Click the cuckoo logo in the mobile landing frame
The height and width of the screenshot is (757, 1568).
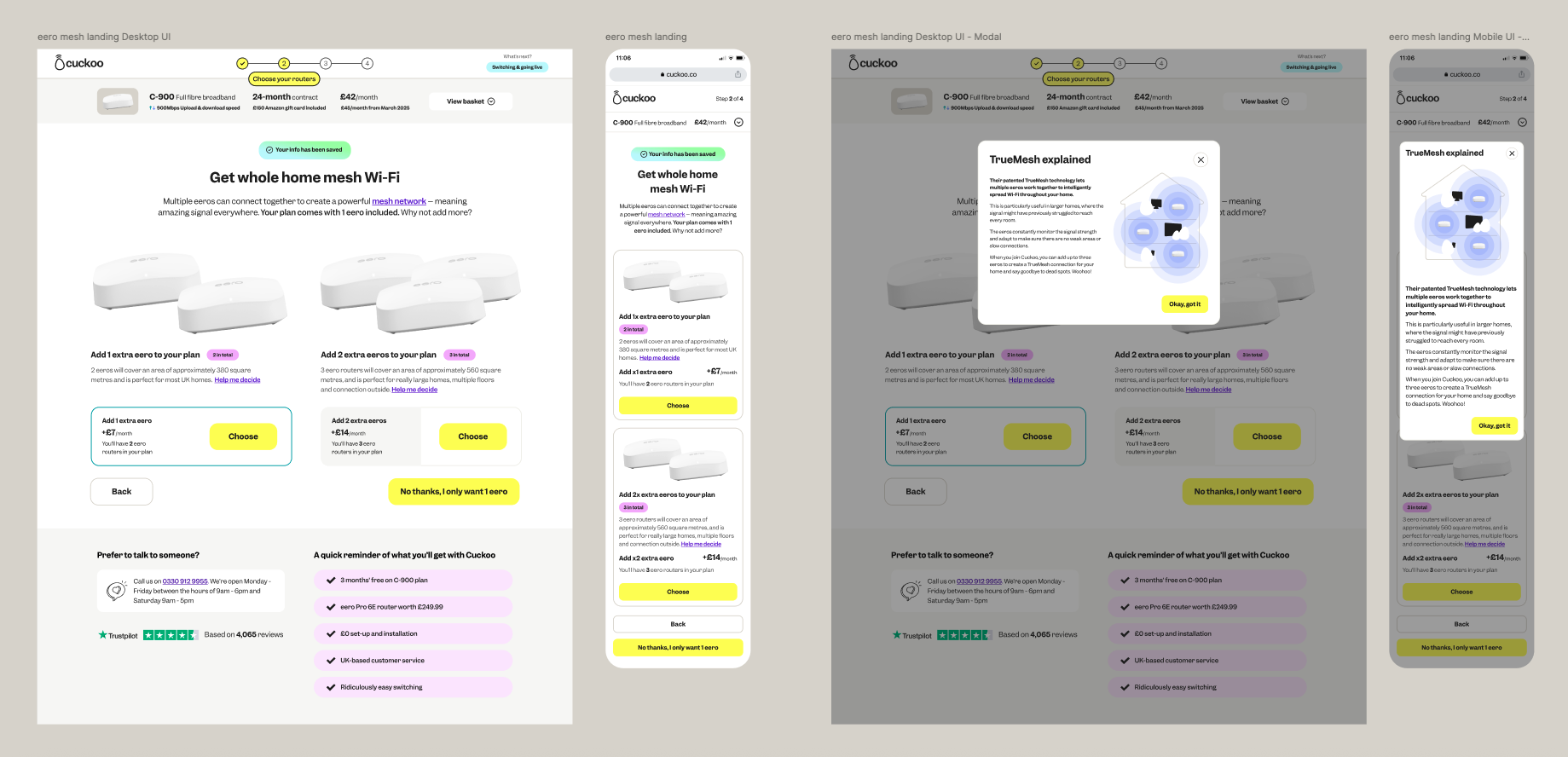634,98
